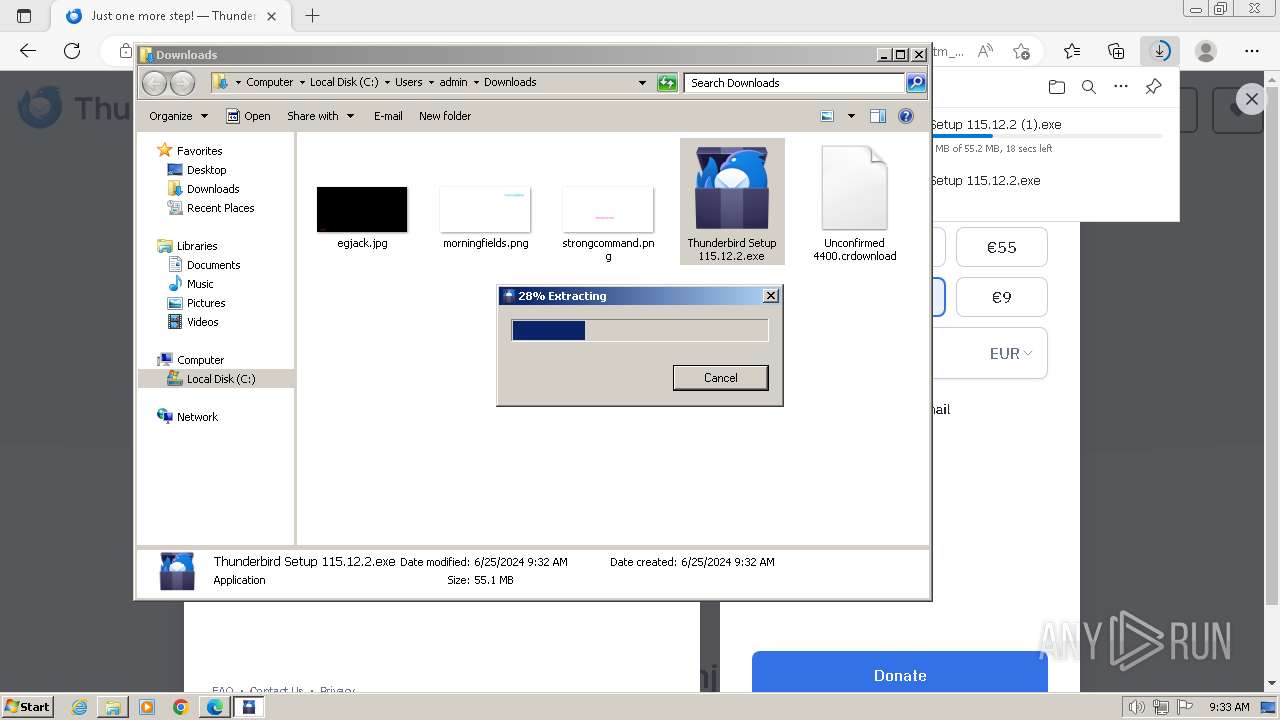Image resolution: width=1280 pixels, height=720 pixels.
Task: Open Videos library
Action: pyautogui.click(x=202, y=322)
